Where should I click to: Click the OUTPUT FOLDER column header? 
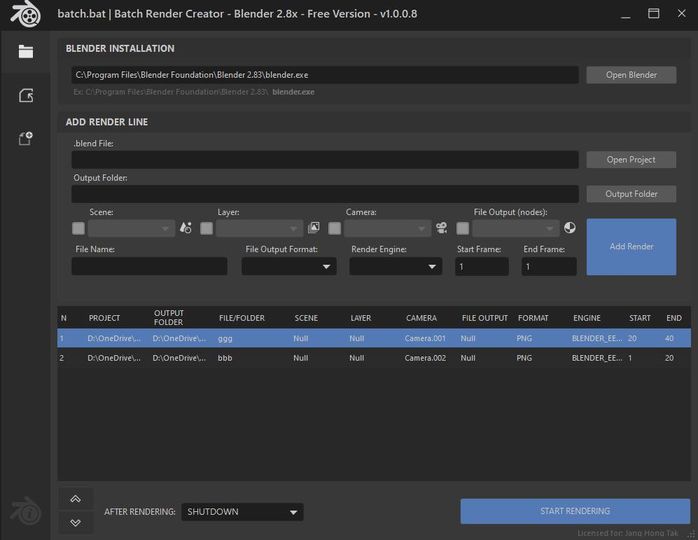point(168,317)
